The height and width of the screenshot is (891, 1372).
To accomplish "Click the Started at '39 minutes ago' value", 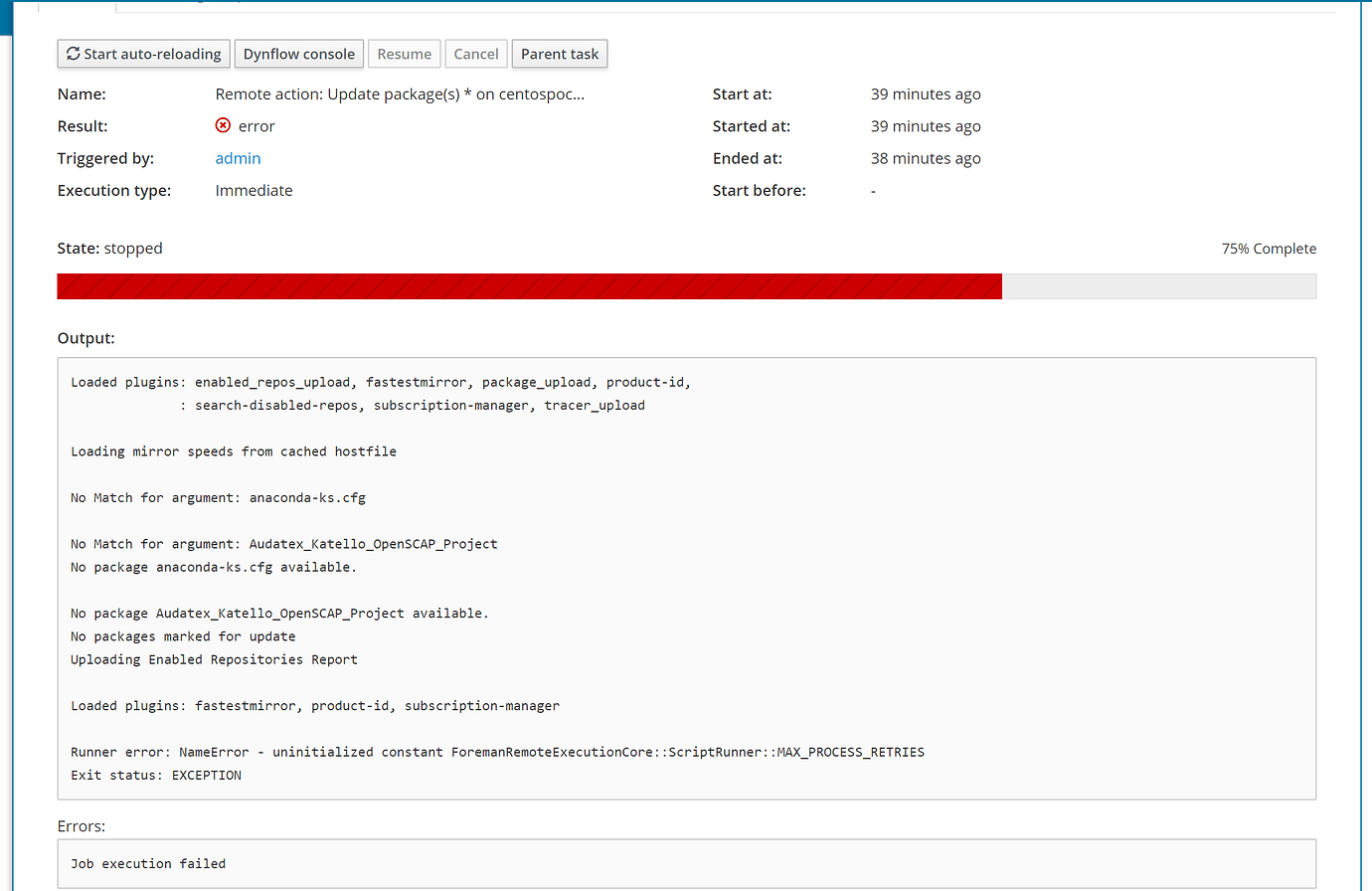I will pos(926,126).
